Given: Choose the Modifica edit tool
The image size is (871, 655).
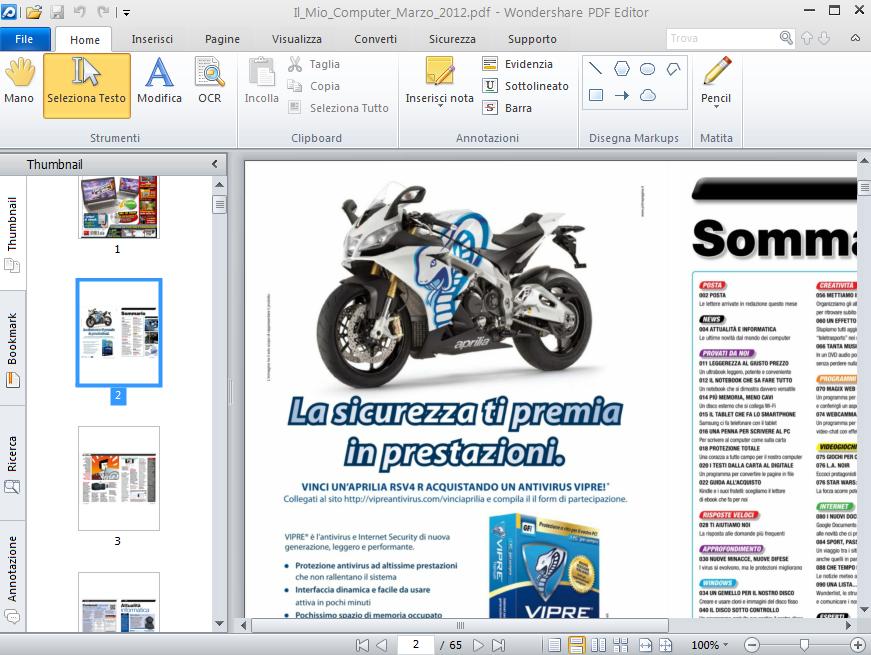Looking at the screenshot, I should [159, 82].
